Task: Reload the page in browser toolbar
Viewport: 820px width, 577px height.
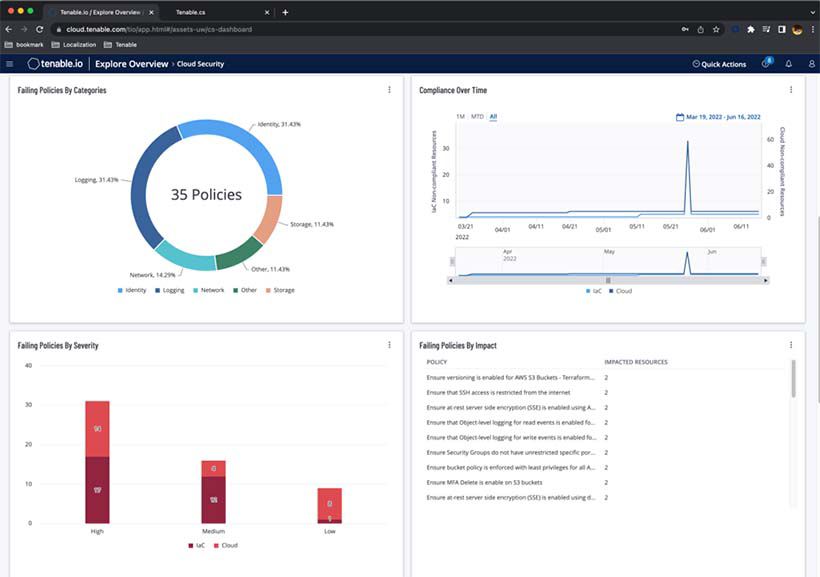Action: 39,29
